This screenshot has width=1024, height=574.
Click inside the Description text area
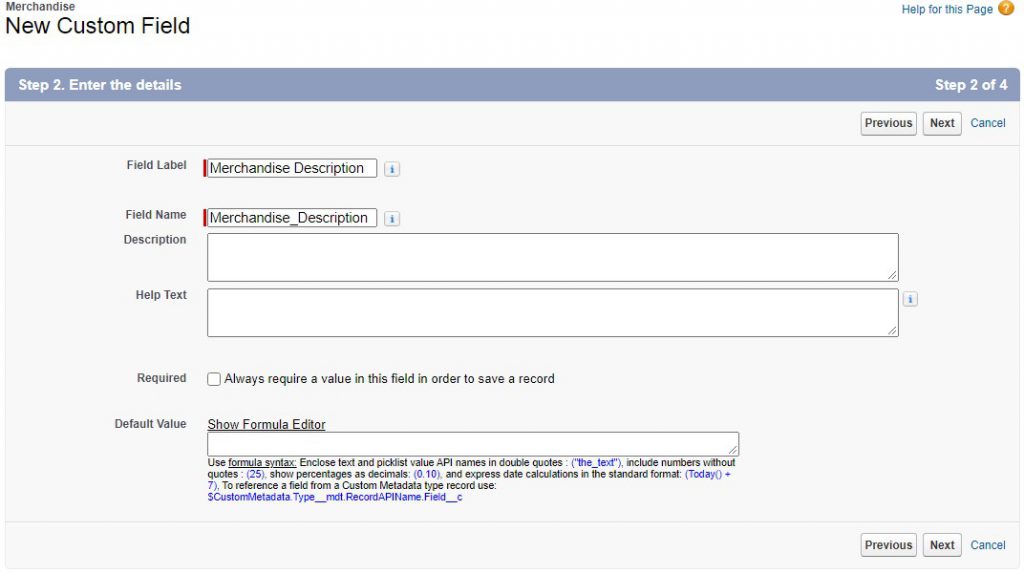[x=552, y=257]
